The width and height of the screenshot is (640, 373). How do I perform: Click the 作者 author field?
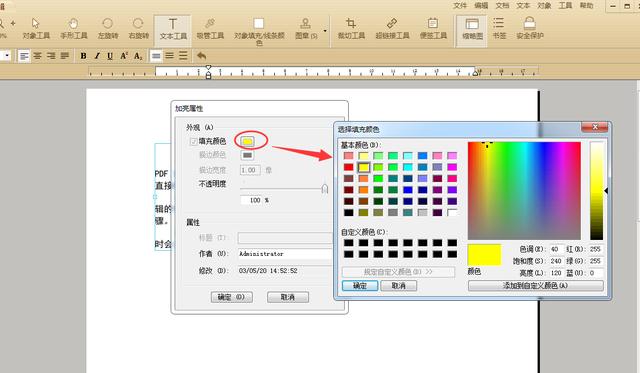click(x=285, y=254)
